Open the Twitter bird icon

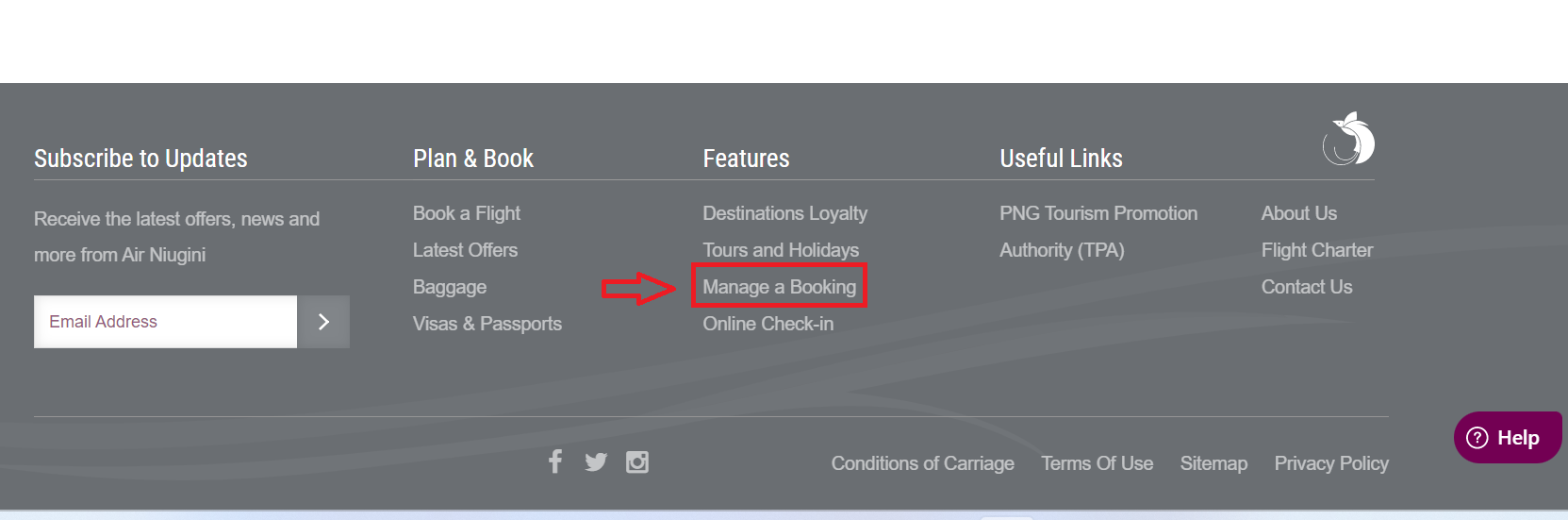tap(596, 462)
